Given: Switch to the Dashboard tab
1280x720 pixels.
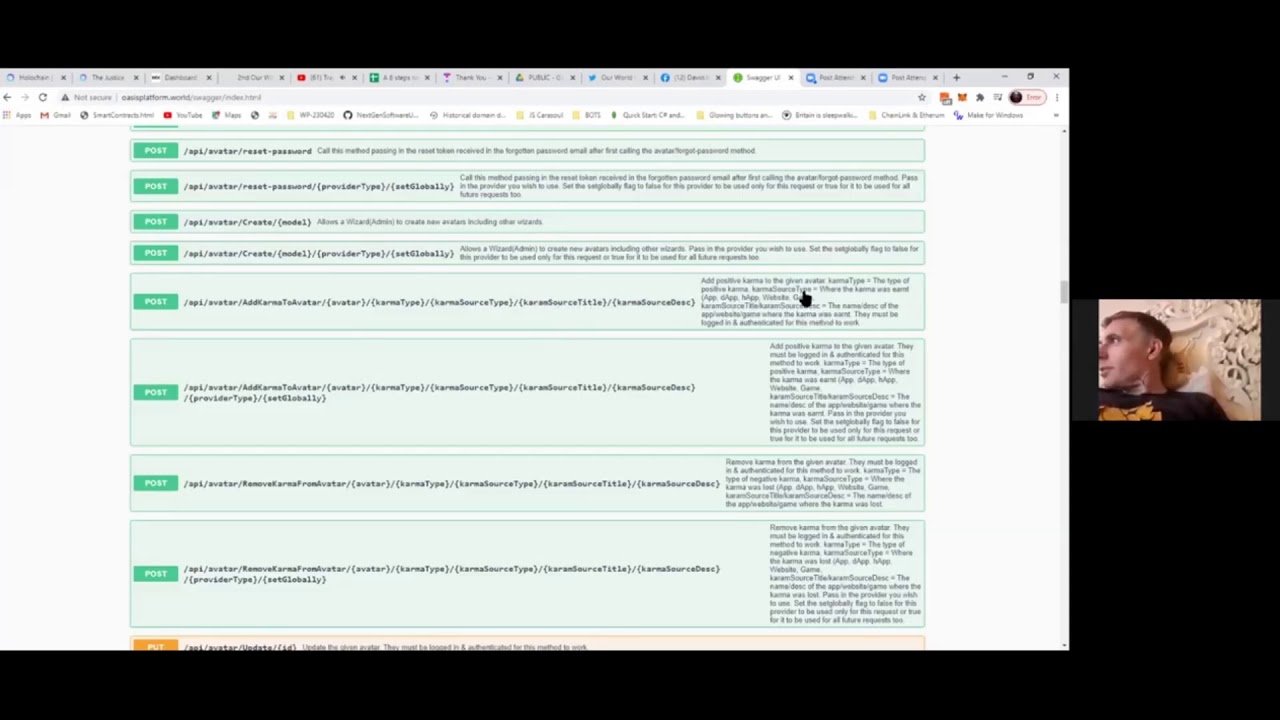Looking at the screenshot, I should click(x=180, y=77).
